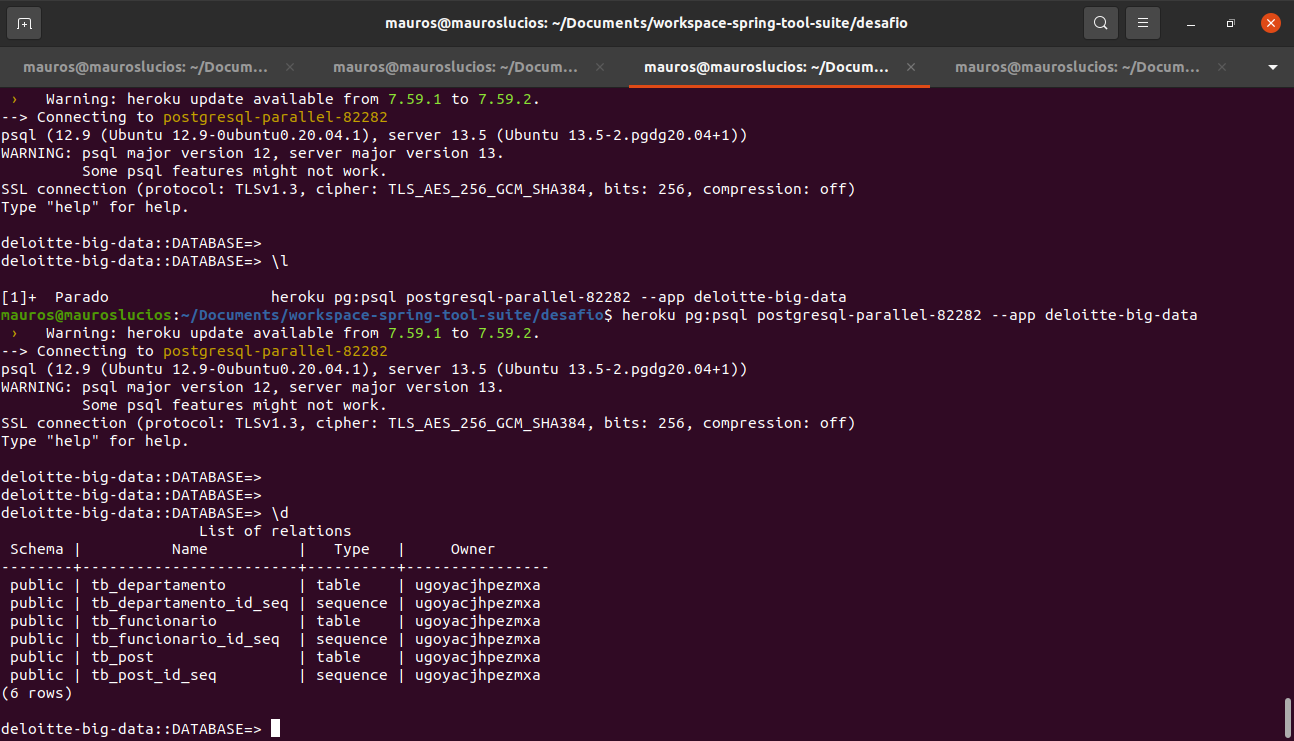This screenshot has width=1294, height=741.
Task: Open the terminal search tool
Action: pos(1100,22)
